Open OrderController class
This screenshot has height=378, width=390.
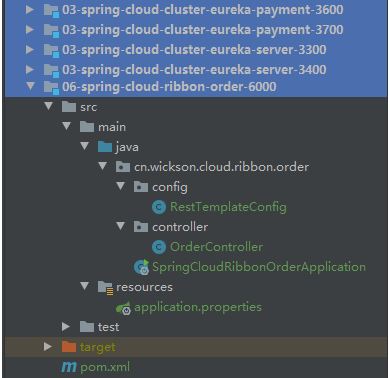[217, 247]
